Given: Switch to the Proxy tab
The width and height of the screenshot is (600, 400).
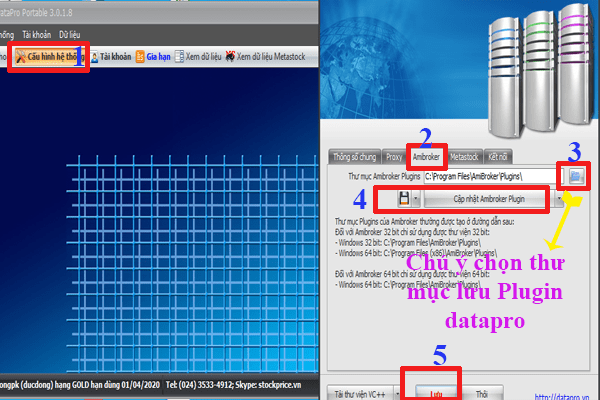Looking at the screenshot, I should click(x=394, y=157).
